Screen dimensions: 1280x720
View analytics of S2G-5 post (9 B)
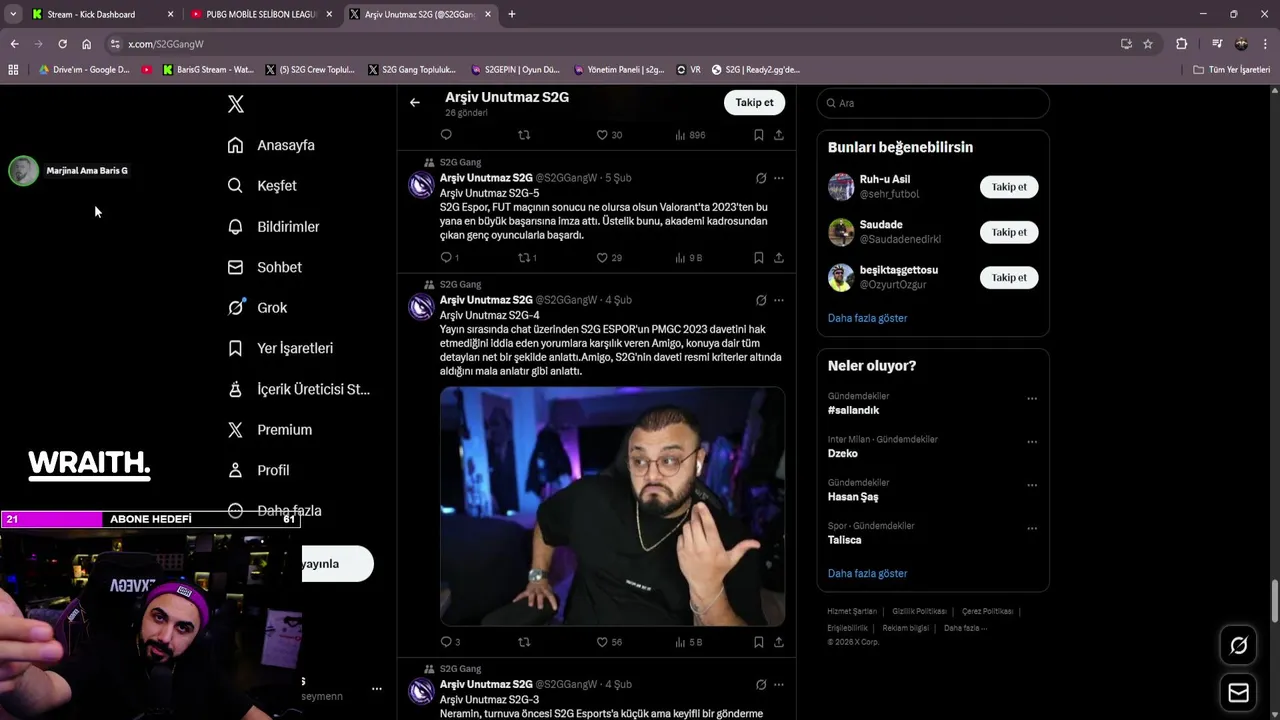click(689, 258)
